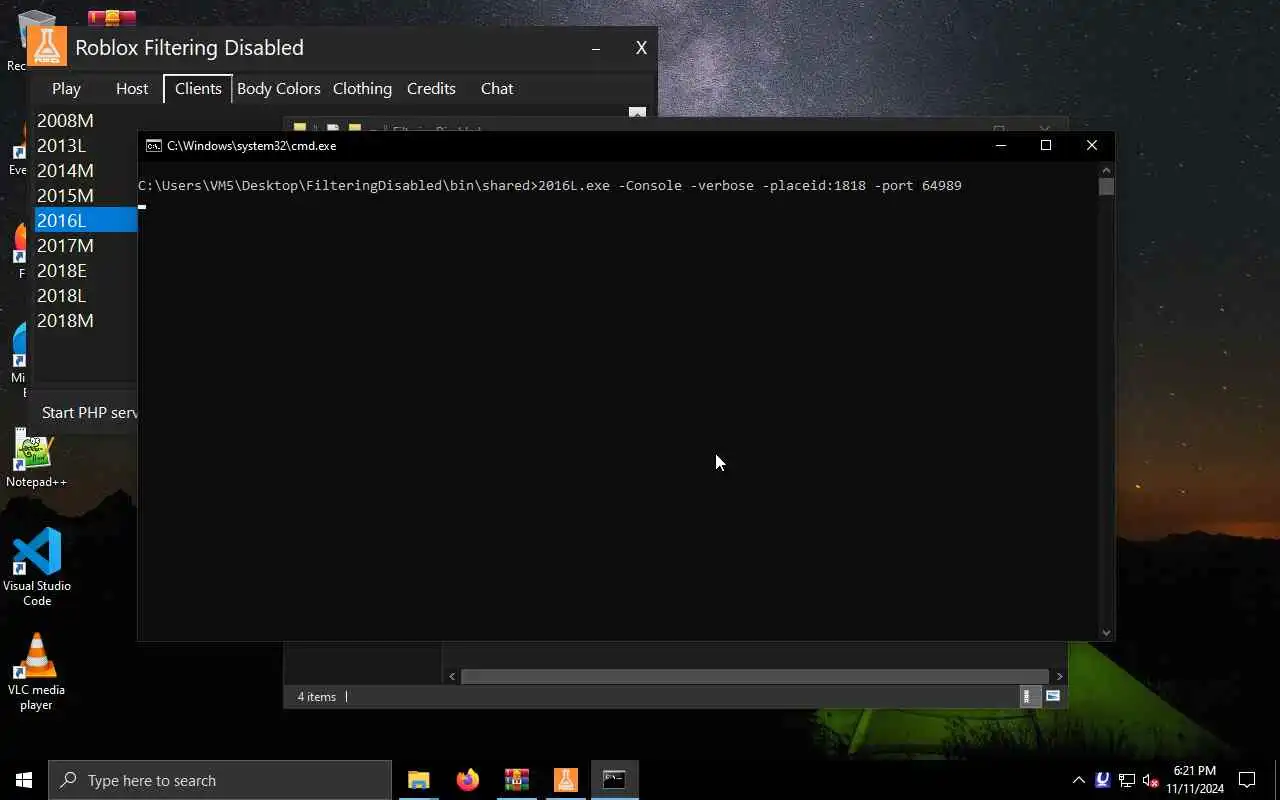The width and height of the screenshot is (1280, 800).
Task: Open the Windows Start menu
Action: tap(24, 780)
